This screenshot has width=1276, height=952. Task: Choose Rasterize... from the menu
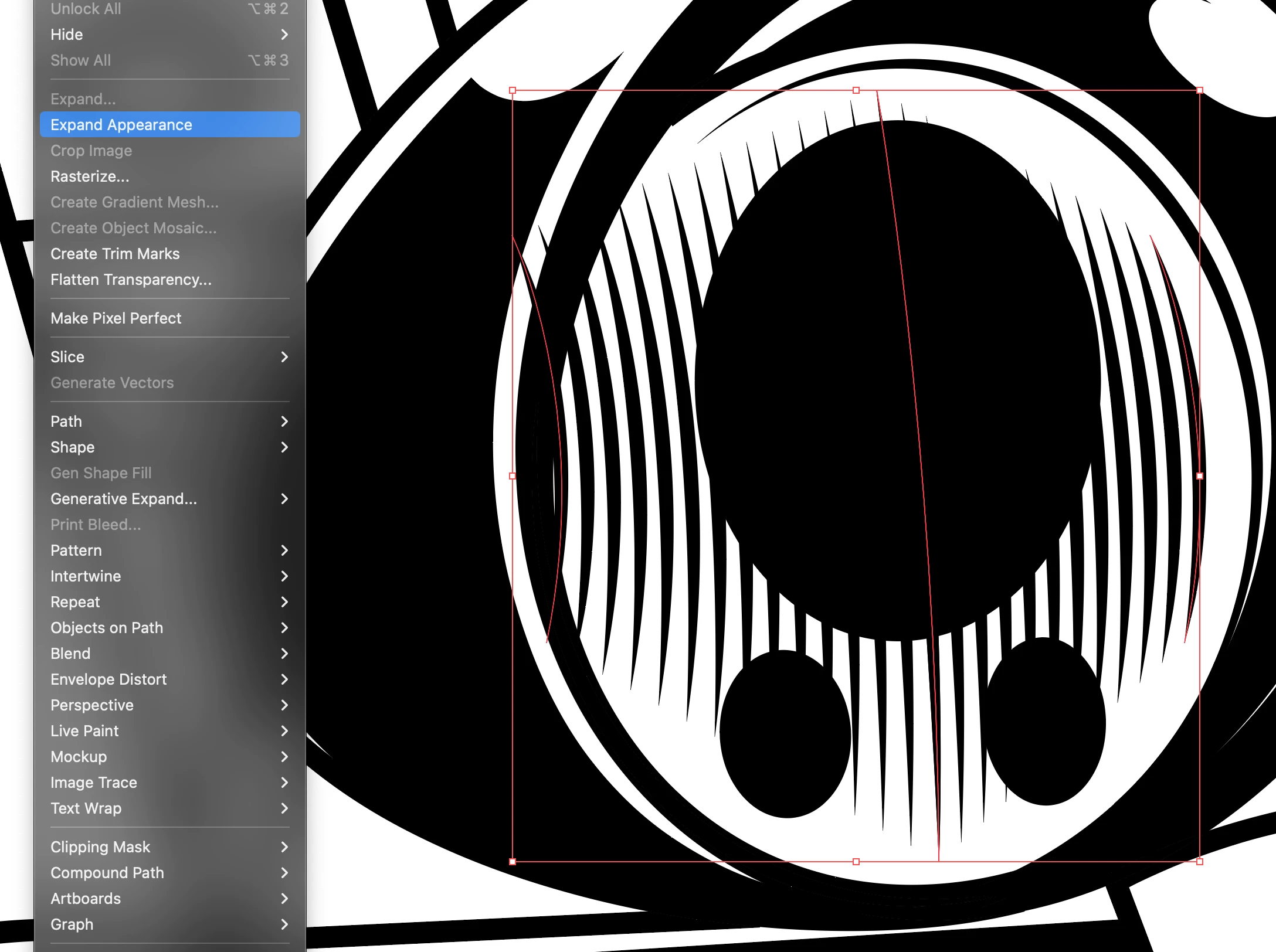(90, 176)
